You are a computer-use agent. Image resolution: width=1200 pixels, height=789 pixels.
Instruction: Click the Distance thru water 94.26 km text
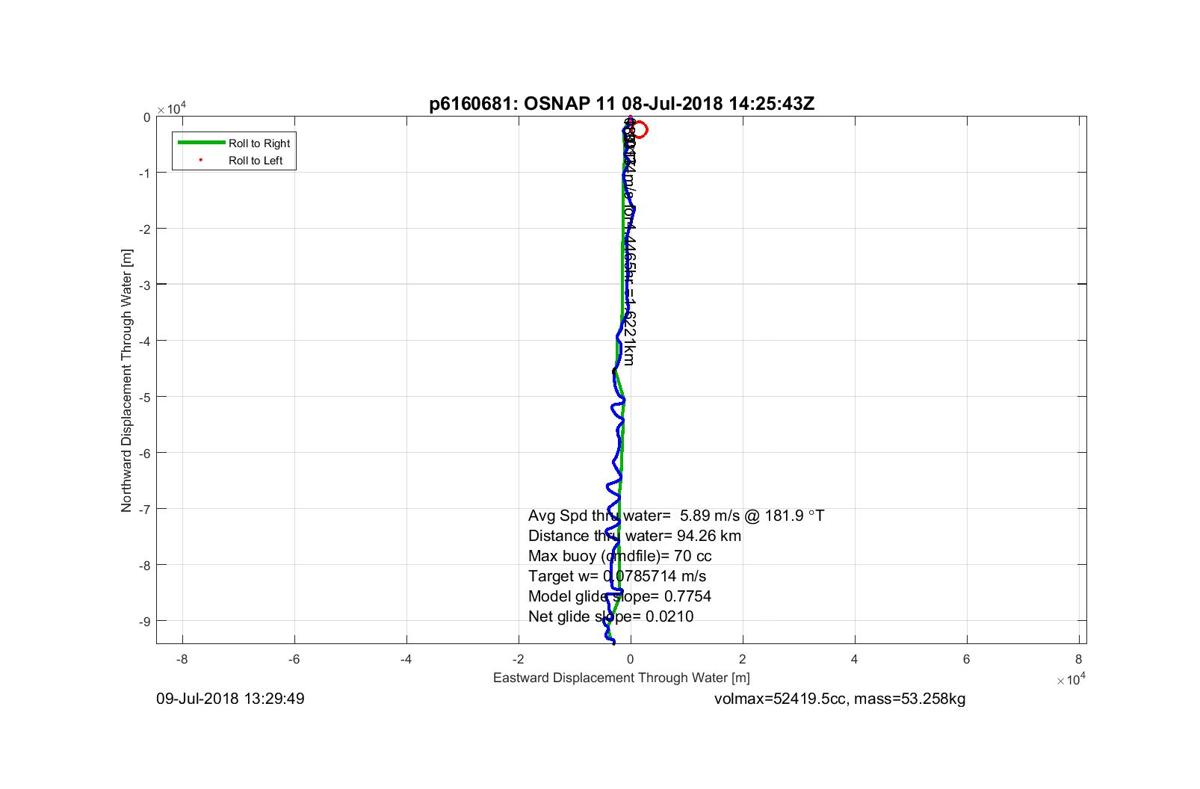[634, 536]
